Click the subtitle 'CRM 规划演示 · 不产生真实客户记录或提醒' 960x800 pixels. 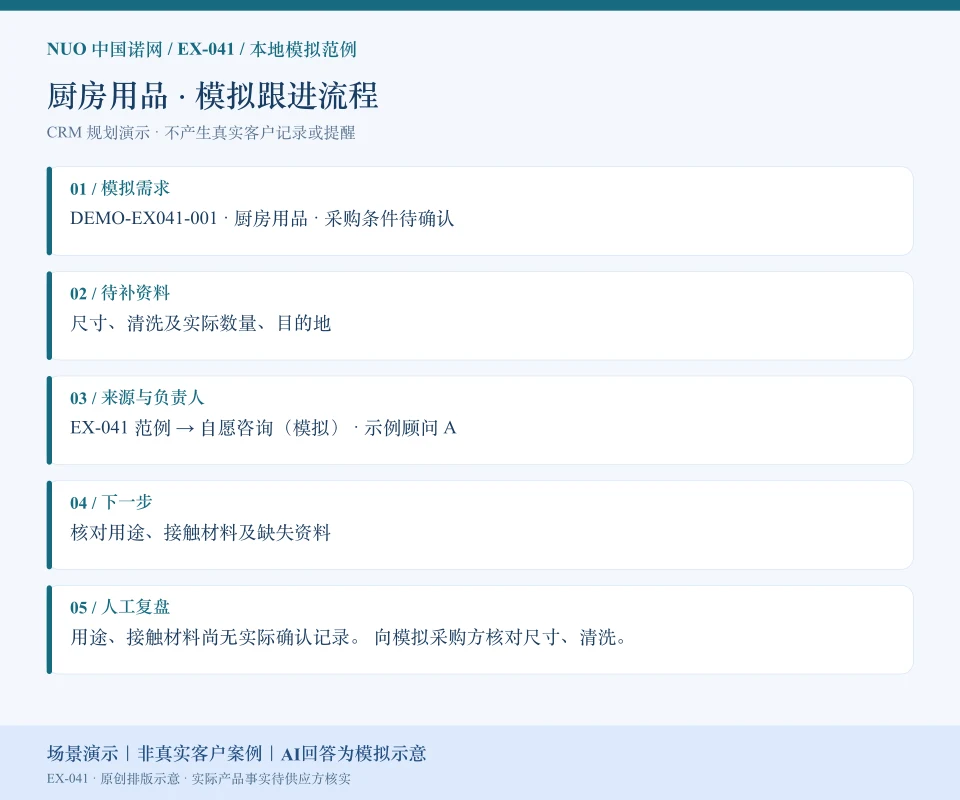point(201,133)
